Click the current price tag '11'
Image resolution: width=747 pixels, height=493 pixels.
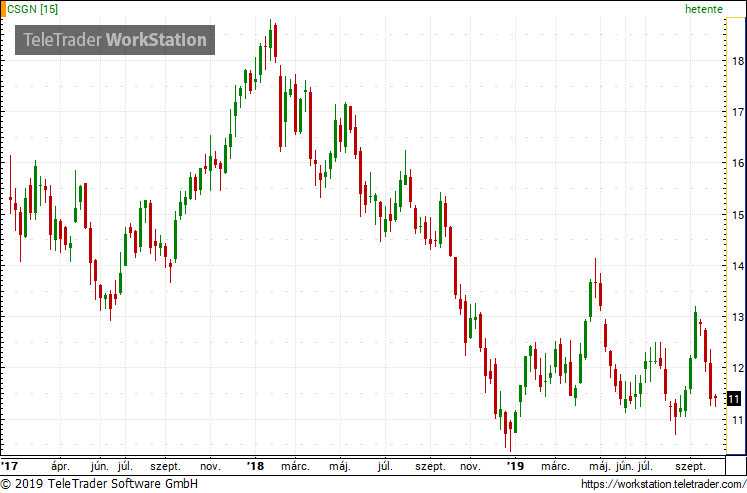734,399
